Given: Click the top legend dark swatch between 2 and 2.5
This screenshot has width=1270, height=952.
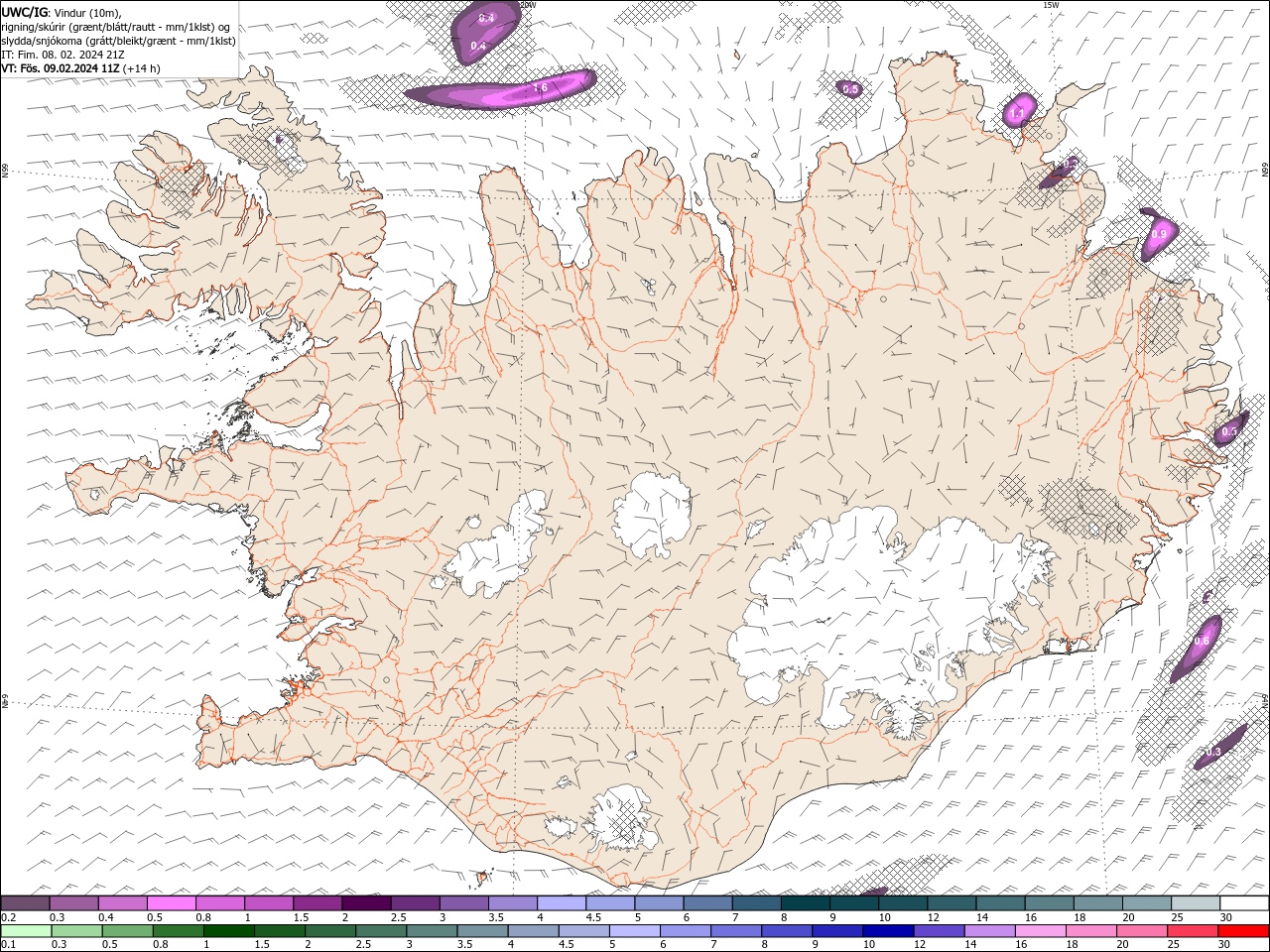Looking at the screenshot, I should pyautogui.click(x=366, y=902).
